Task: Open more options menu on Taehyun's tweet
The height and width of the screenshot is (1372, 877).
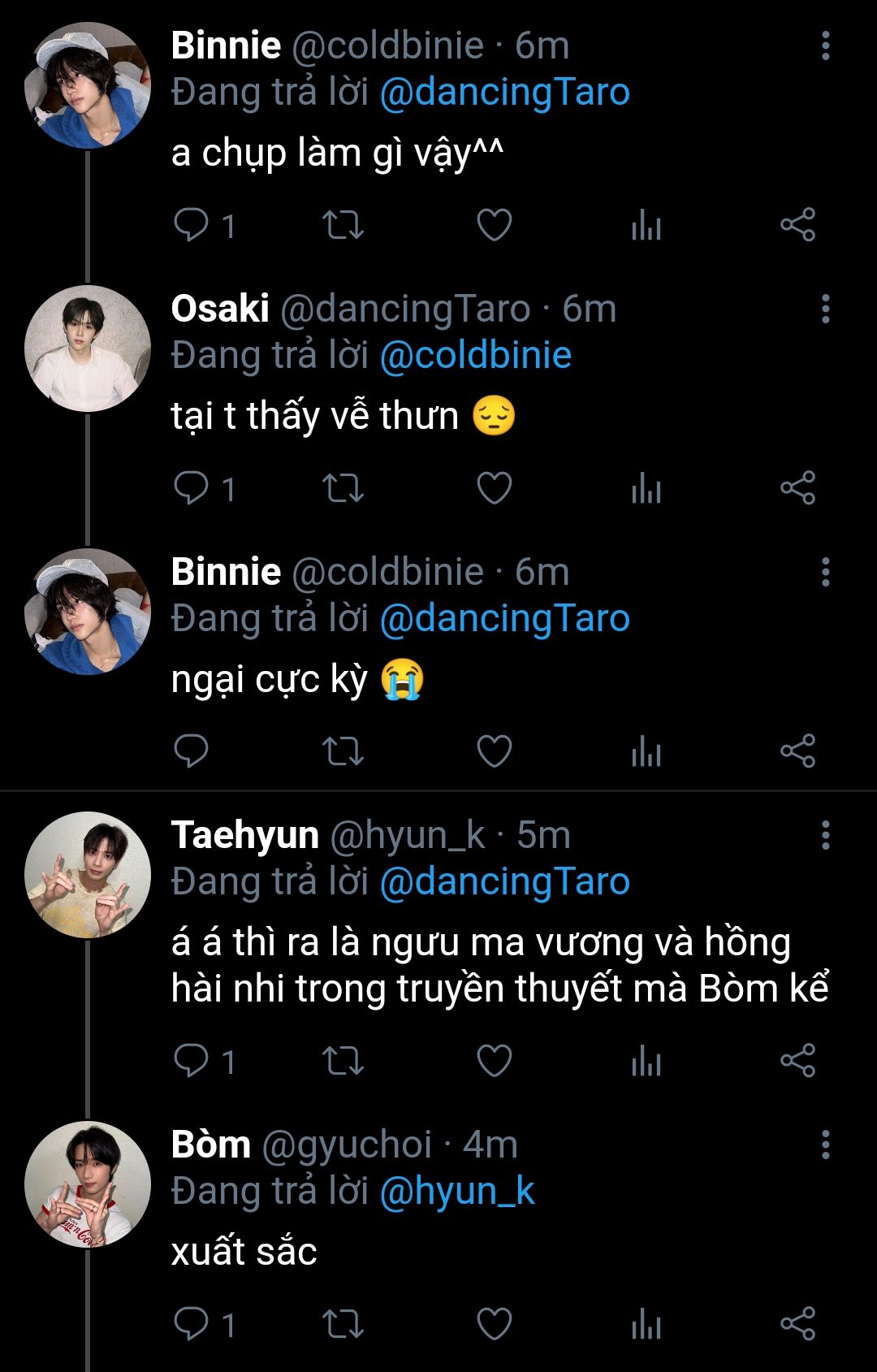Action: [x=825, y=835]
